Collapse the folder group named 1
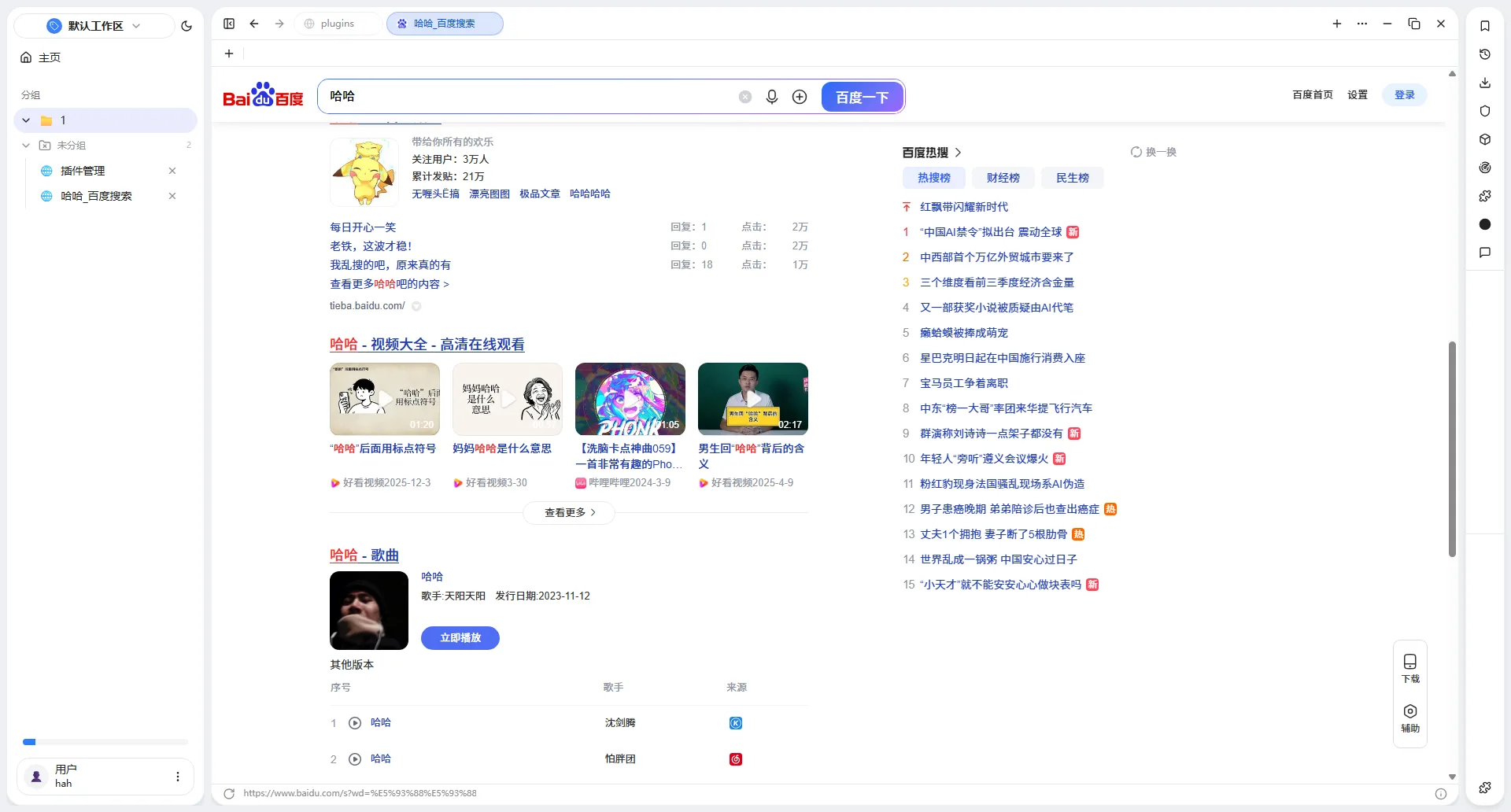The width and height of the screenshot is (1511, 812). point(26,120)
